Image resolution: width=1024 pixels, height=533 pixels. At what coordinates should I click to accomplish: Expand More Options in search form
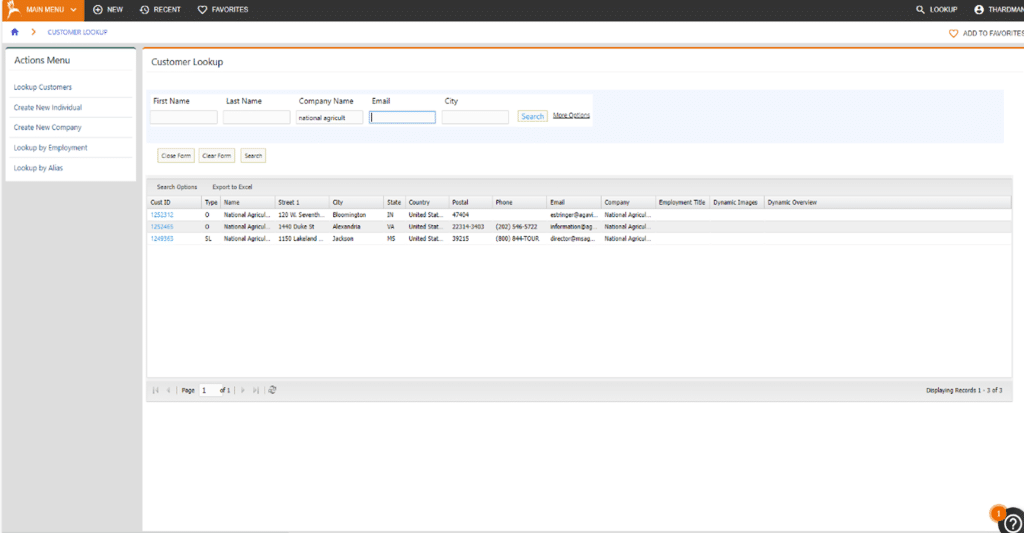(x=571, y=116)
